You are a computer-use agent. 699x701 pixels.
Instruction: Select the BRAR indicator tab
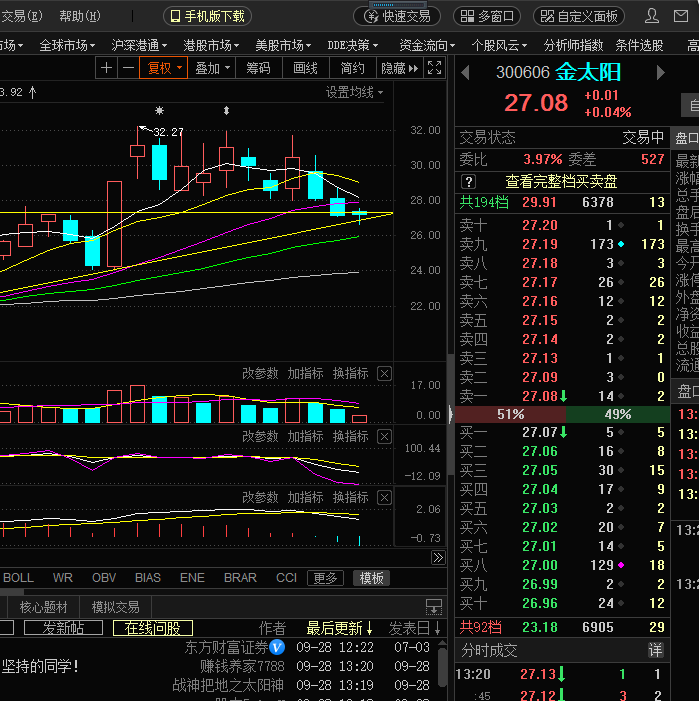pyautogui.click(x=240, y=578)
